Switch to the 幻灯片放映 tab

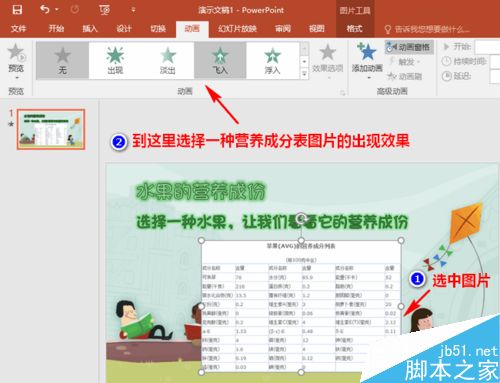click(237, 29)
